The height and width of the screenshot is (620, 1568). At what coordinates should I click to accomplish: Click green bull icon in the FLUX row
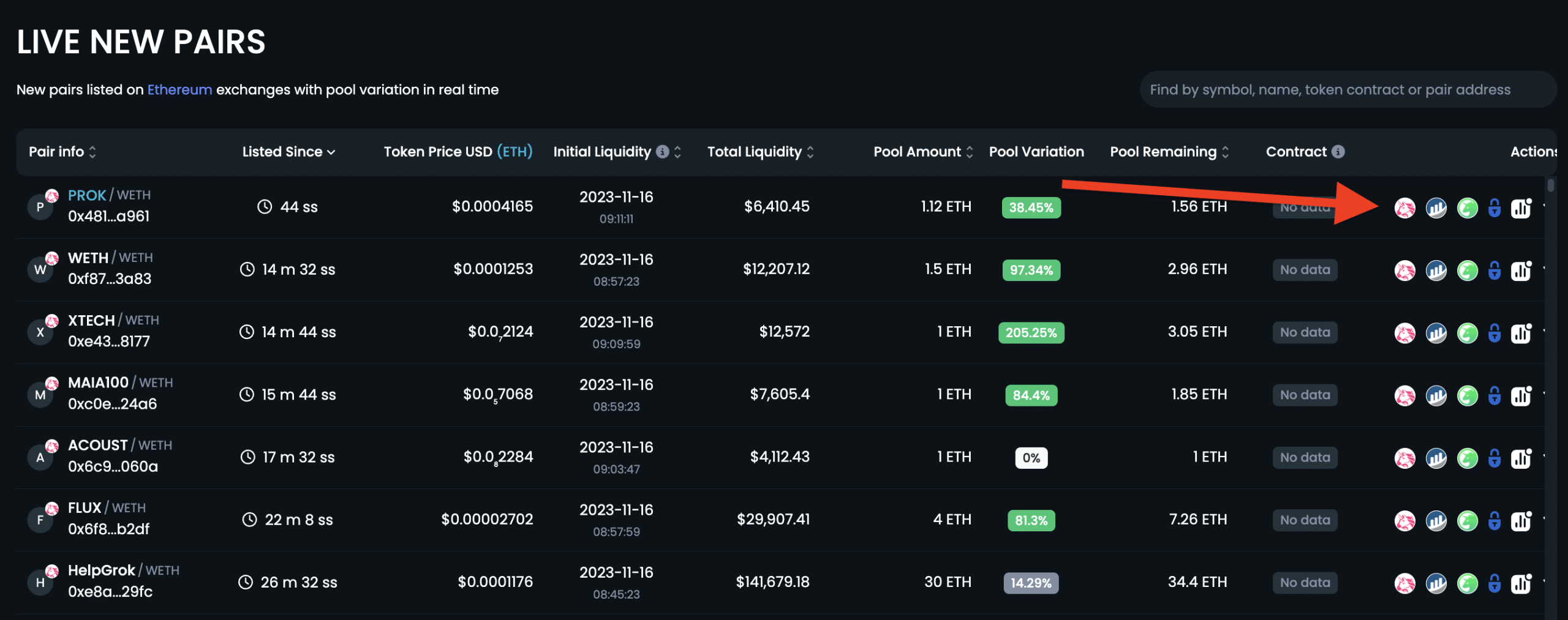click(x=1467, y=521)
